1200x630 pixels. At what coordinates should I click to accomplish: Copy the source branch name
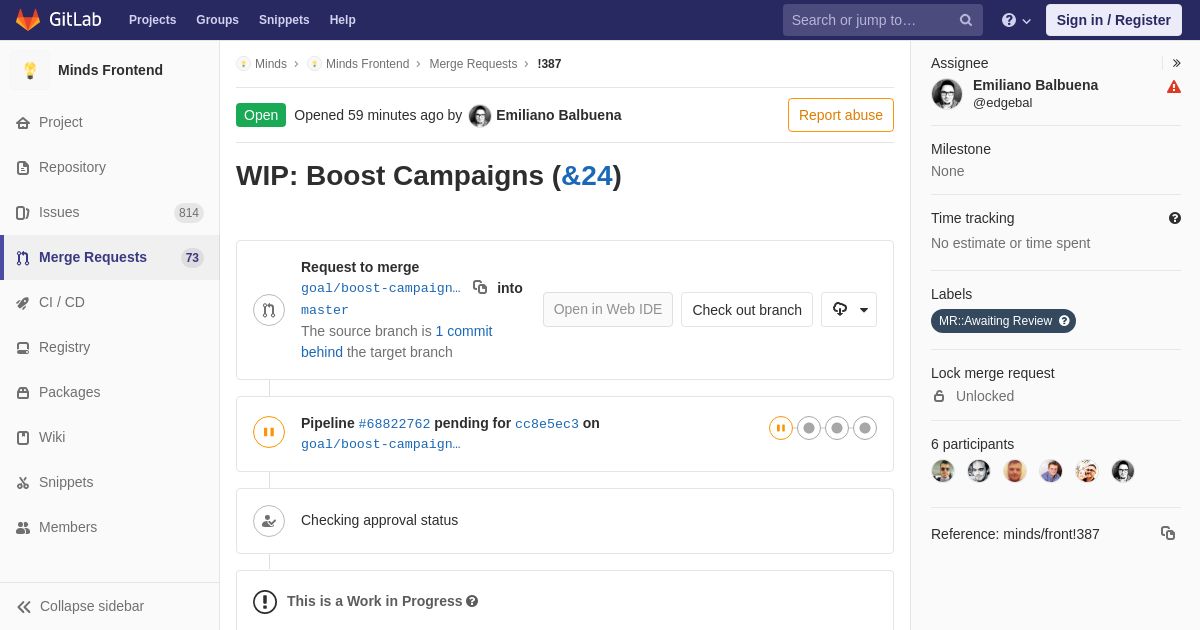pos(480,287)
